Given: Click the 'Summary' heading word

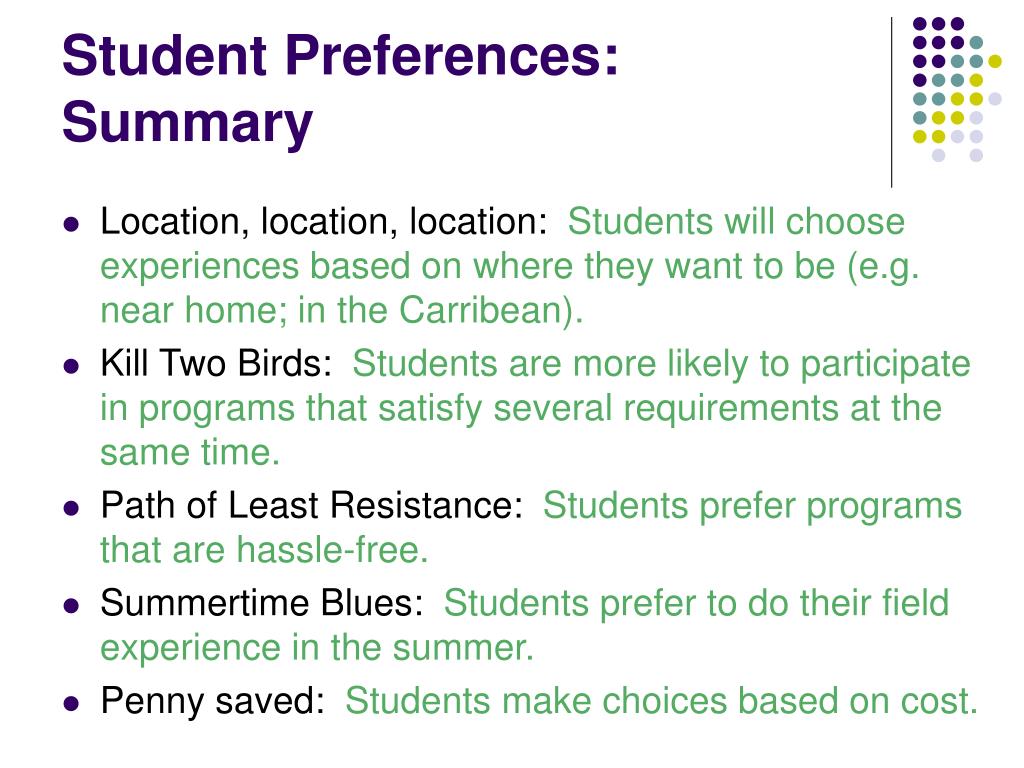Looking at the screenshot, I should [187, 123].
